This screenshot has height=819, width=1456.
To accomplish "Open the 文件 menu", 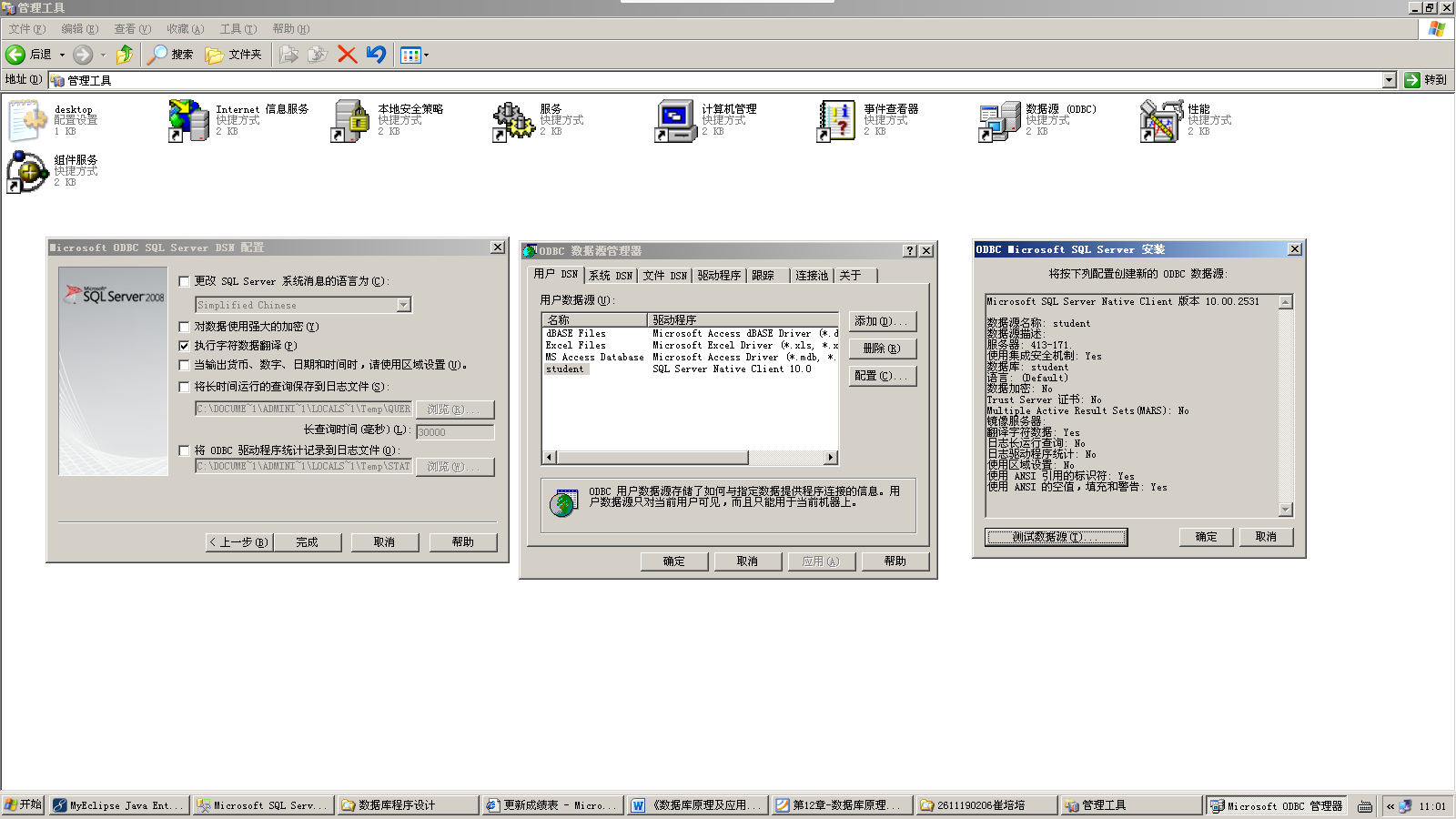I will [x=26, y=29].
